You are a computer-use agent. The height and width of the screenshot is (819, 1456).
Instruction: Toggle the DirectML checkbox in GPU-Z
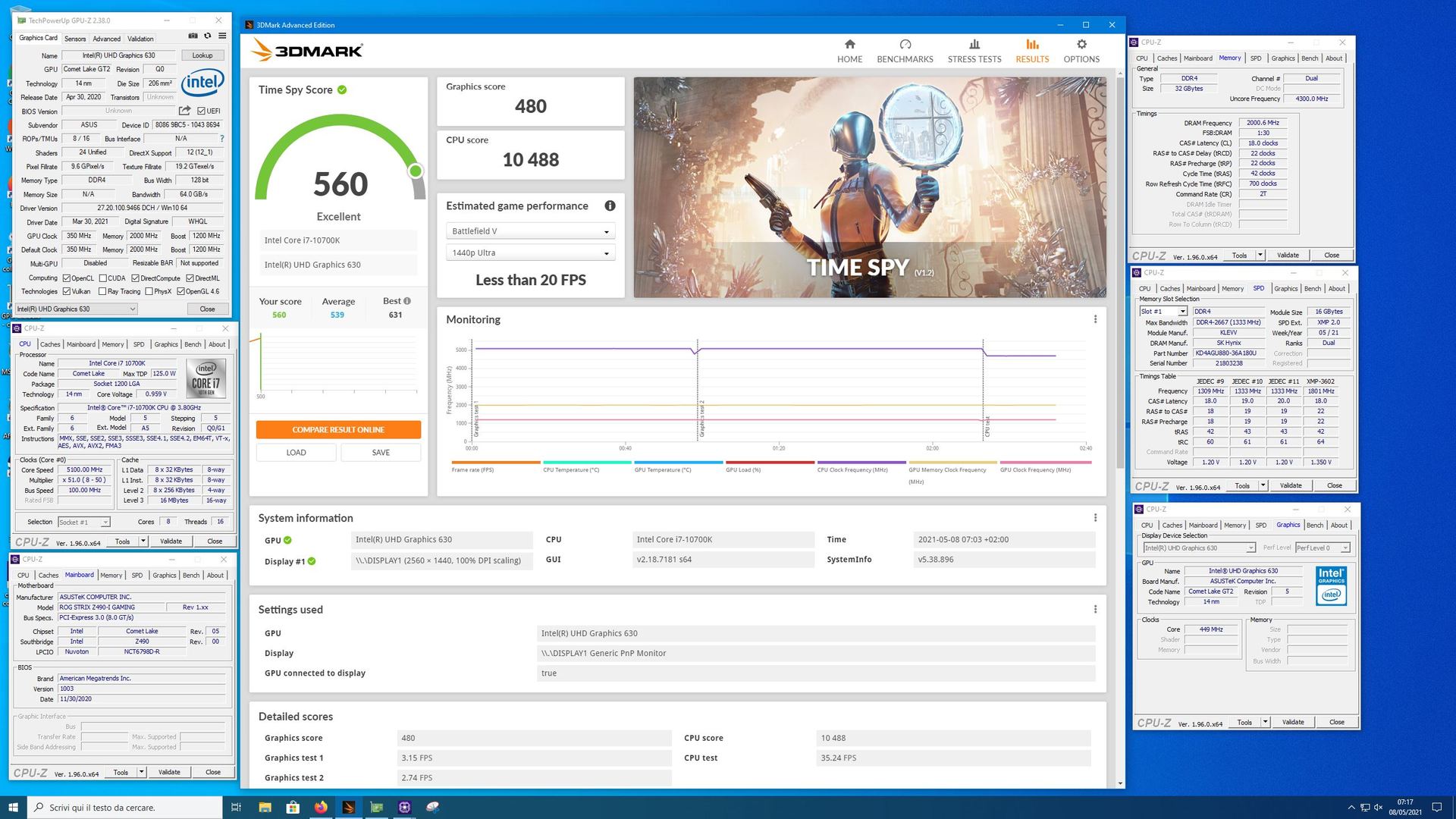(190, 278)
